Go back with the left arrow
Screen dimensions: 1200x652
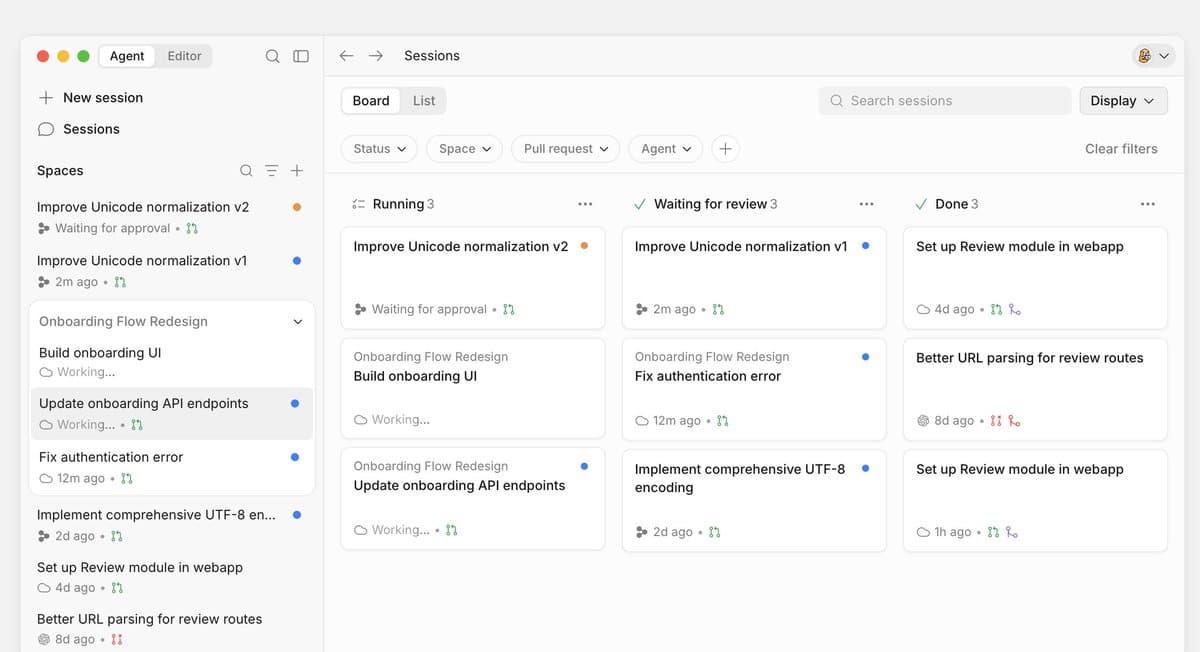[x=346, y=56]
